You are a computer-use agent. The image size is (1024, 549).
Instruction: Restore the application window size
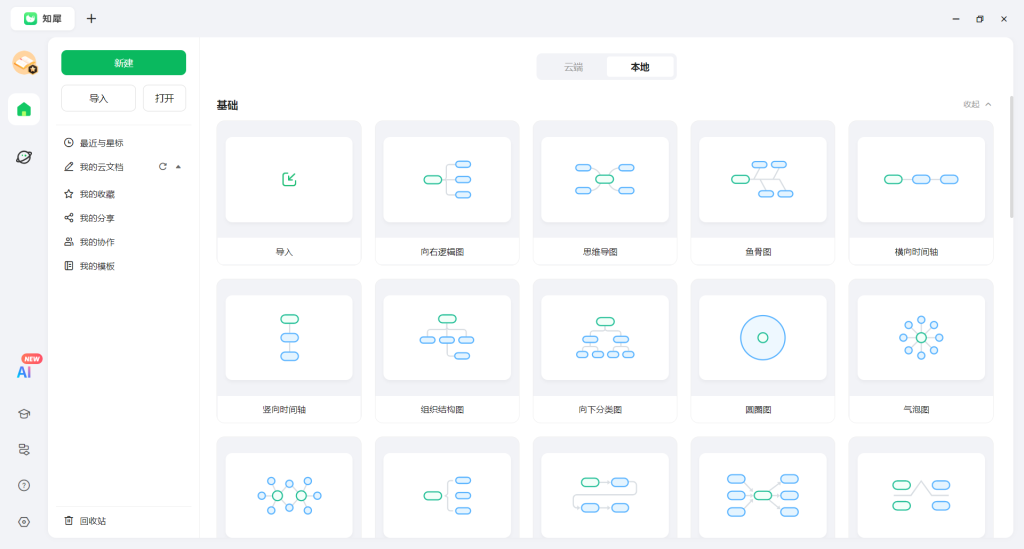pos(980,19)
